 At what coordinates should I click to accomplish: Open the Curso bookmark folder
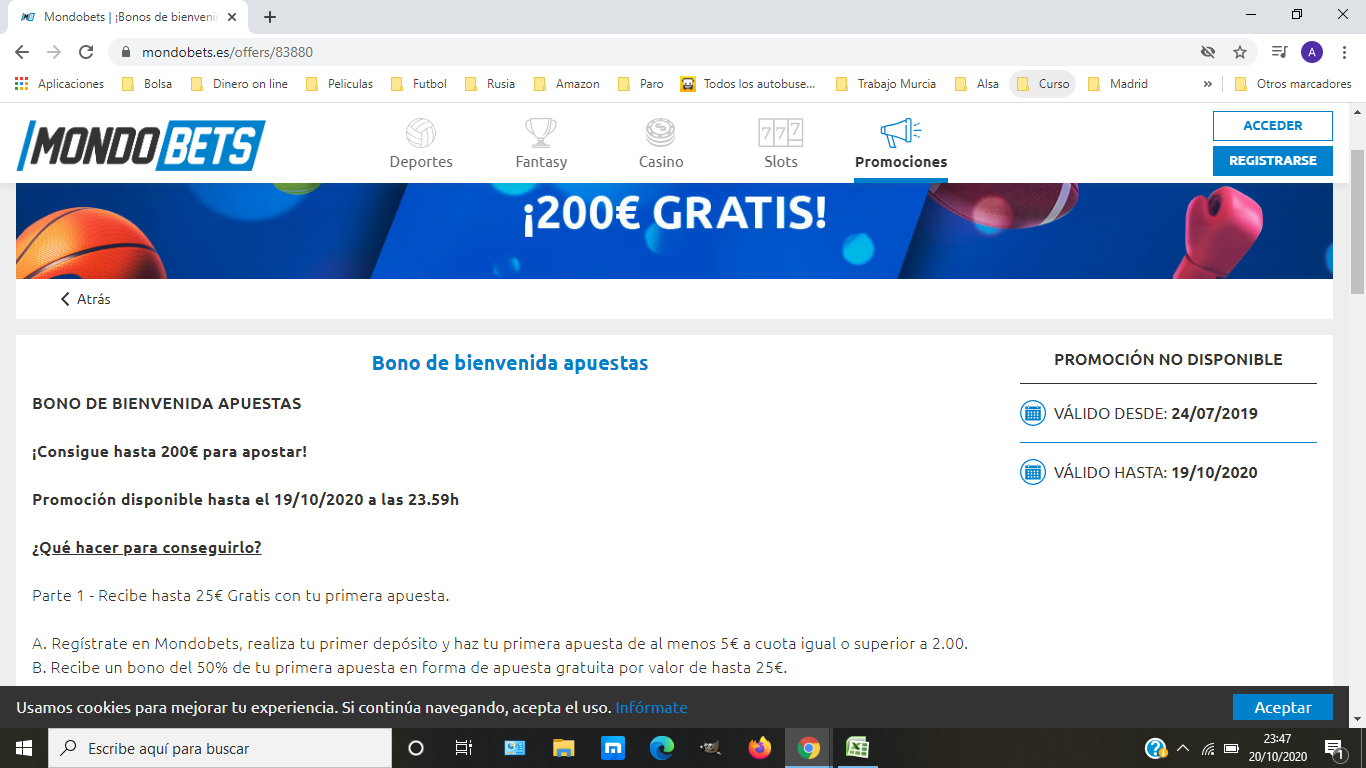[x=1043, y=84]
